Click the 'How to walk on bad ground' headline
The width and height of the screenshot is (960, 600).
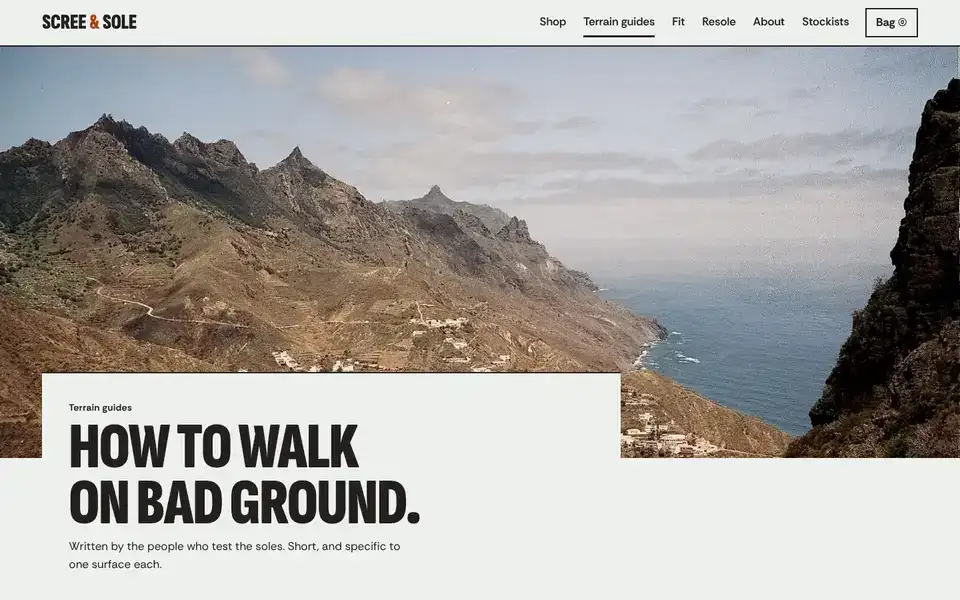pos(244,474)
